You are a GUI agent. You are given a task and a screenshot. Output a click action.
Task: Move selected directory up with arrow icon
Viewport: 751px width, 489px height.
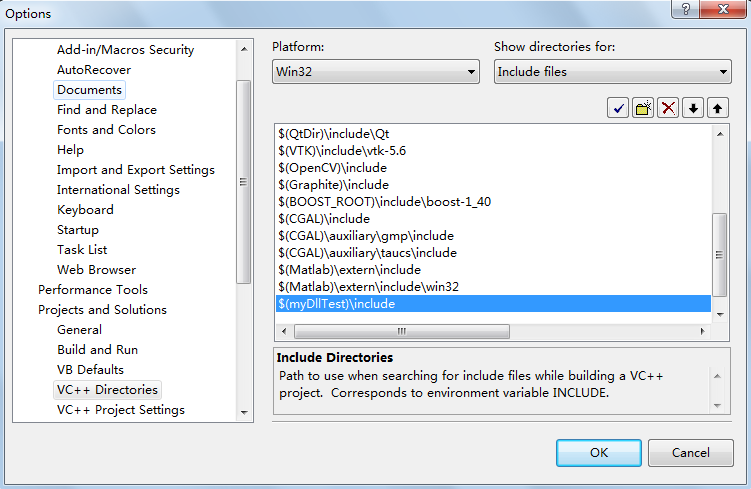click(x=717, y=108)
